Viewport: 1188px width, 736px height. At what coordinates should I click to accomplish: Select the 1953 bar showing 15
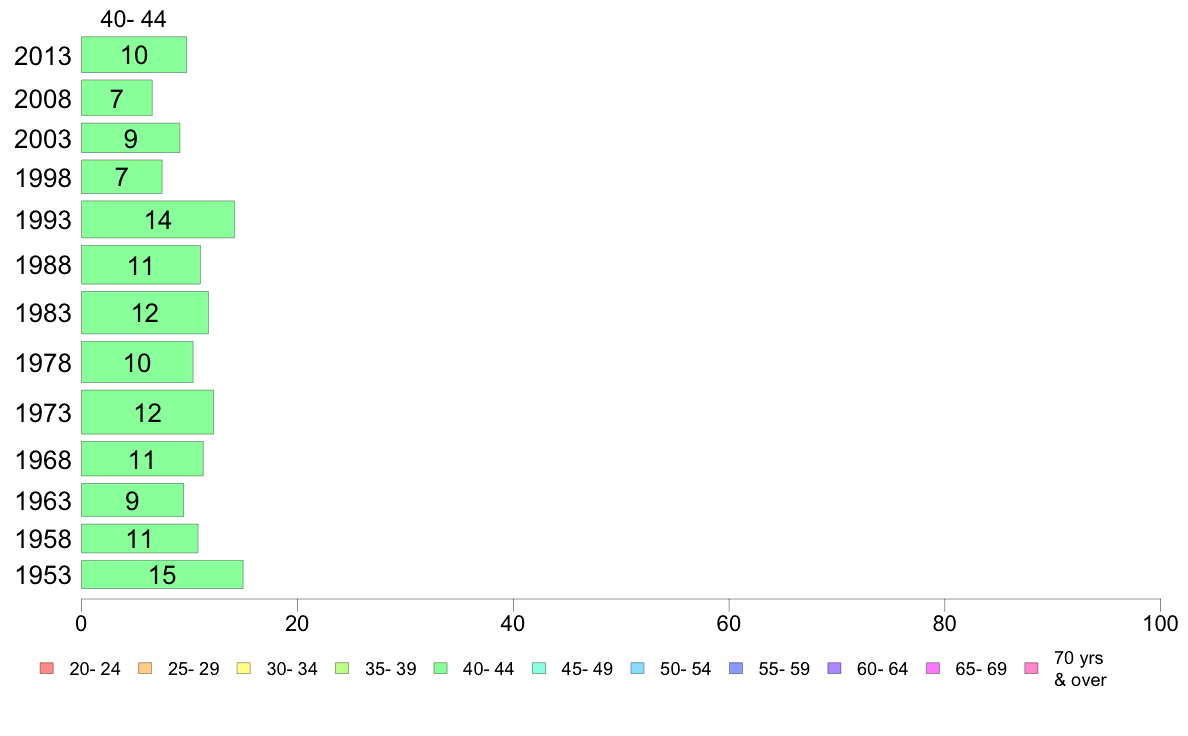[162, 575]
